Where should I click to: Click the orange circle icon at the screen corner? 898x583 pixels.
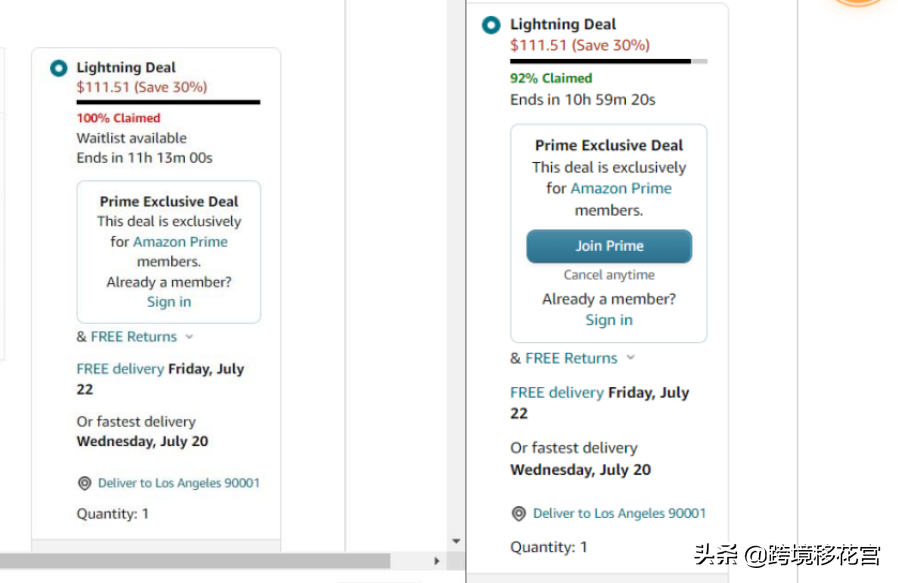pyautogui.click(x=861, y=3)
